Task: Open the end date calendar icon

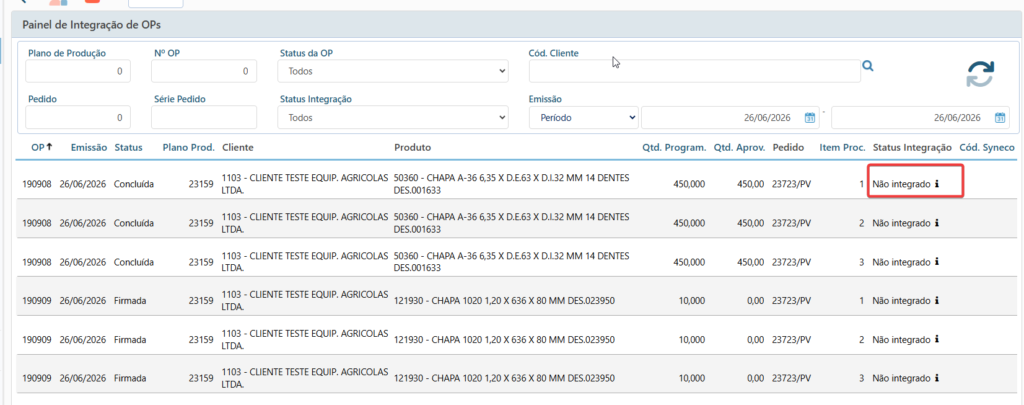Action: pos(1000,118)
